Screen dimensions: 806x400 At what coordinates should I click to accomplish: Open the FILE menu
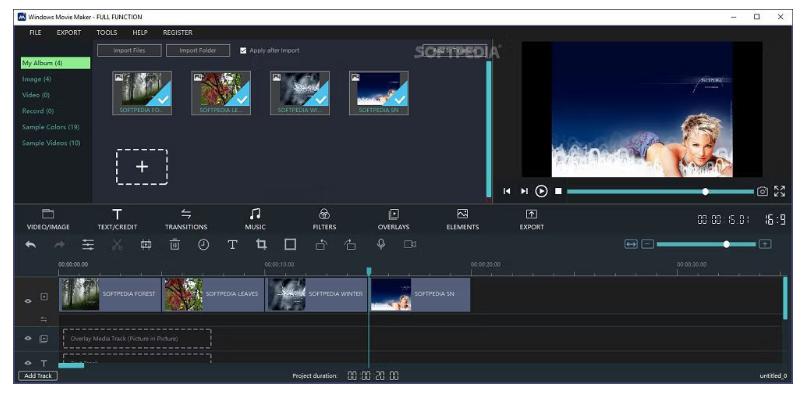[35, 32]
